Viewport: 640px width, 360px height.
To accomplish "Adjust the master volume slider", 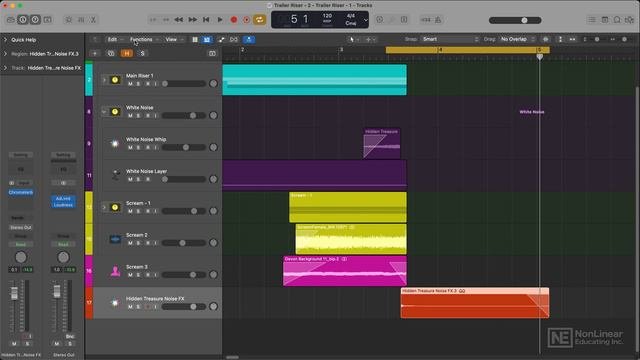I will (515, 20).
